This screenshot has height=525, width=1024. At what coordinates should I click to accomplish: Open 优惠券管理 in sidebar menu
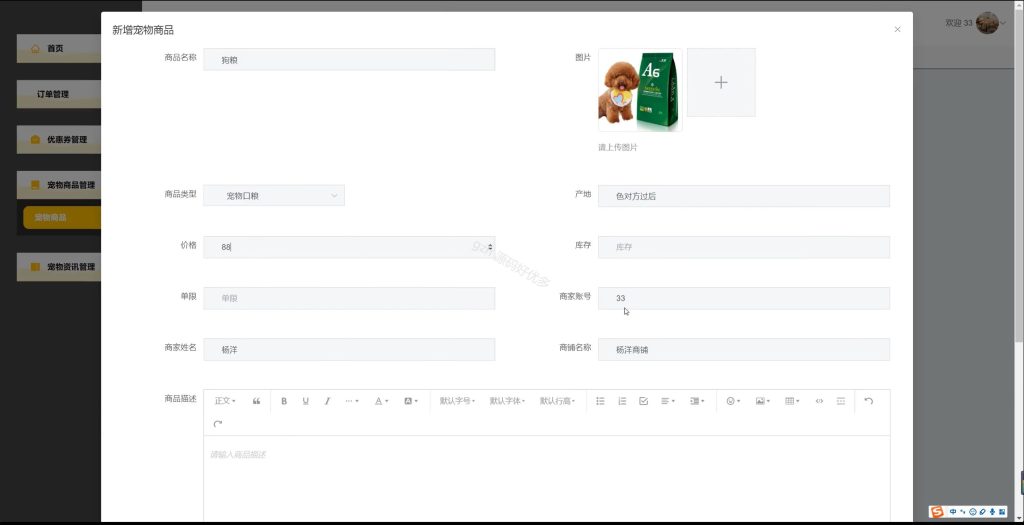click(59, 140)
